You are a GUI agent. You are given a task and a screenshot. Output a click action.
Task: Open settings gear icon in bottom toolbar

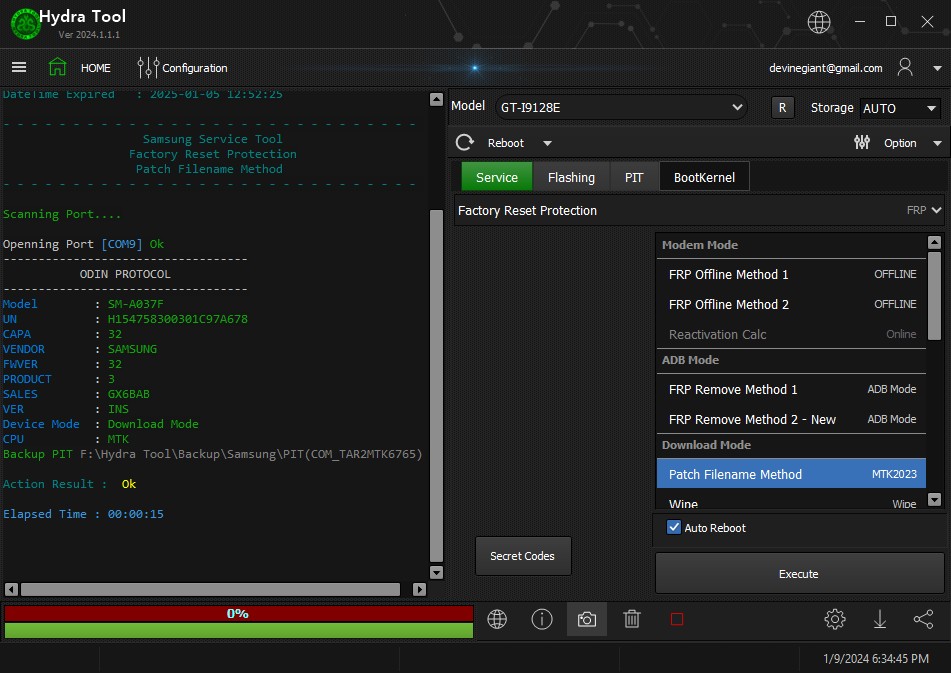[x=835, y=619]
